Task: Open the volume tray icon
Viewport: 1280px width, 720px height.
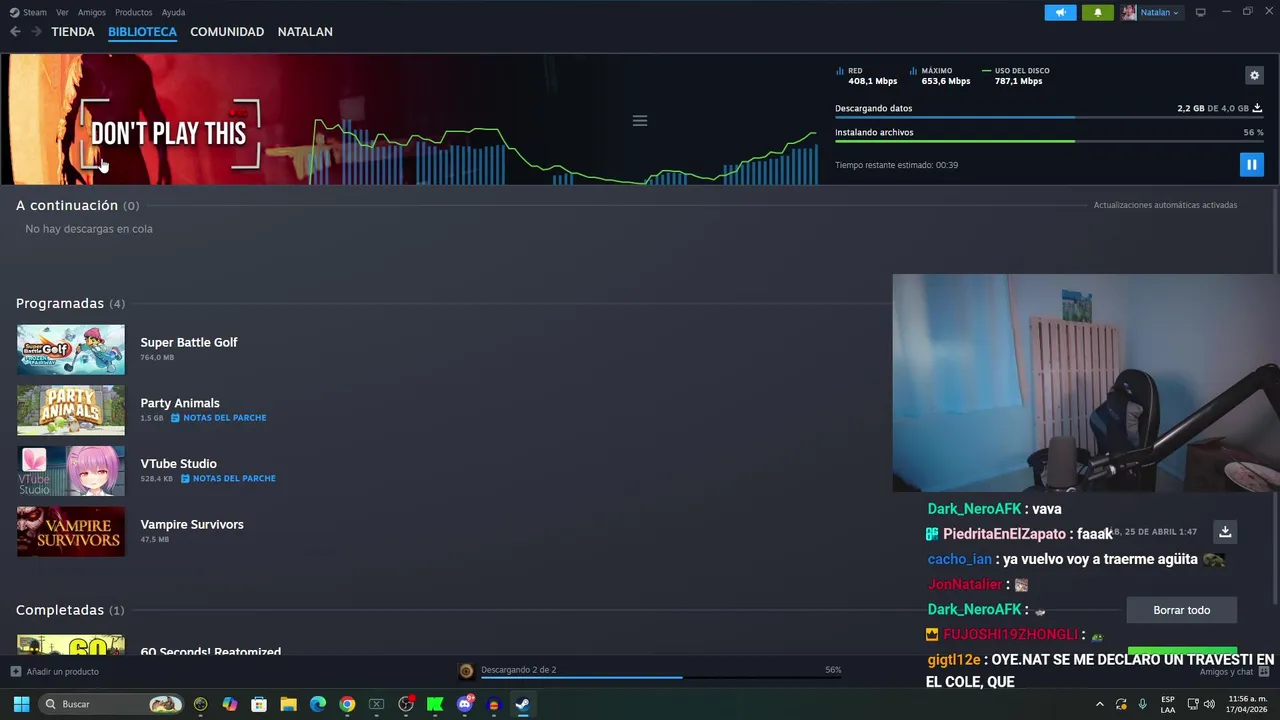Action: pos(1209,704)
